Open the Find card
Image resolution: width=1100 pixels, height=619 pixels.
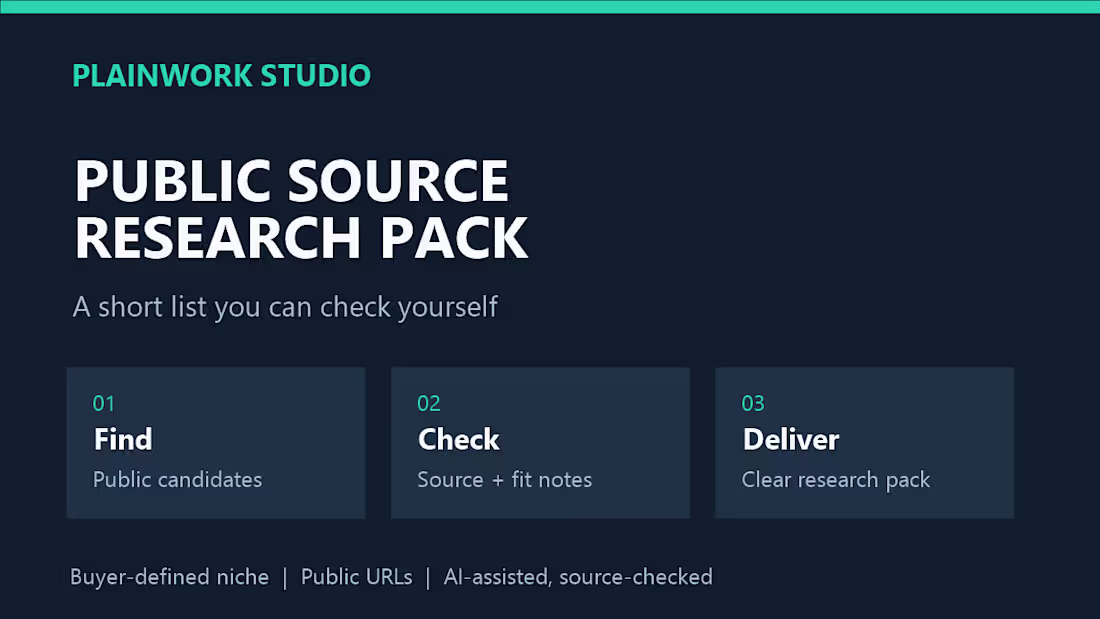[216, 443]
